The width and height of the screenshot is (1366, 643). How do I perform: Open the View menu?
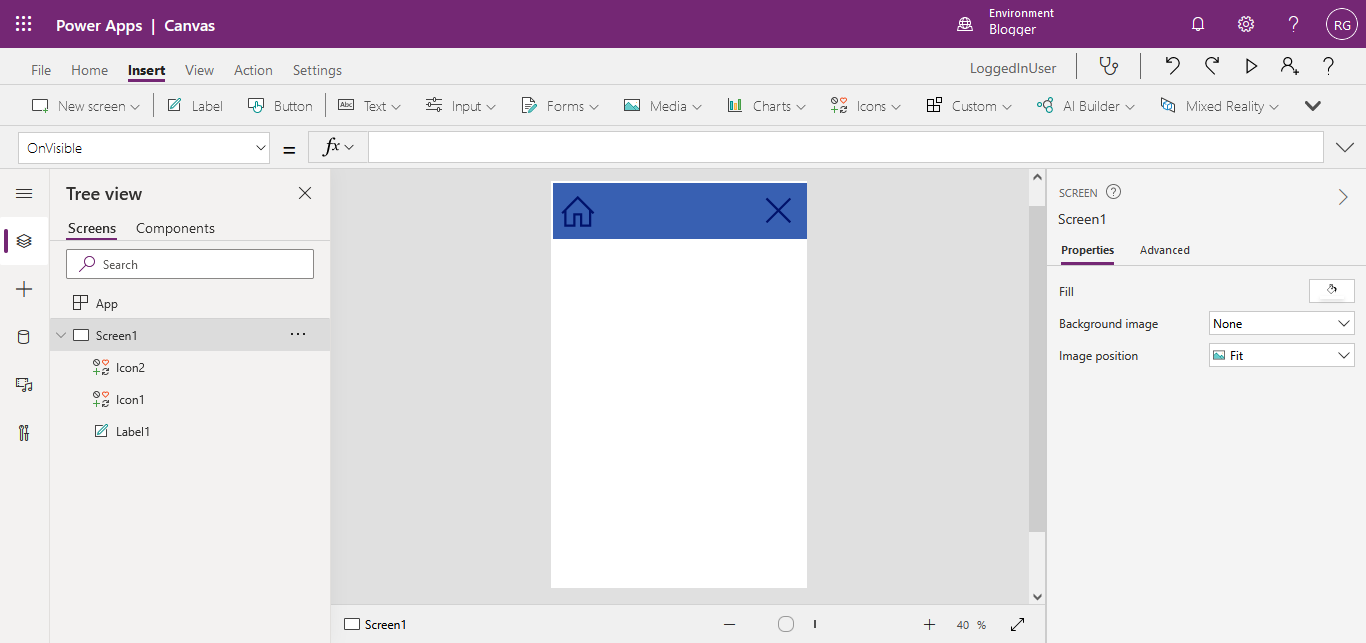pyautogui.click(x=199, y=70)
